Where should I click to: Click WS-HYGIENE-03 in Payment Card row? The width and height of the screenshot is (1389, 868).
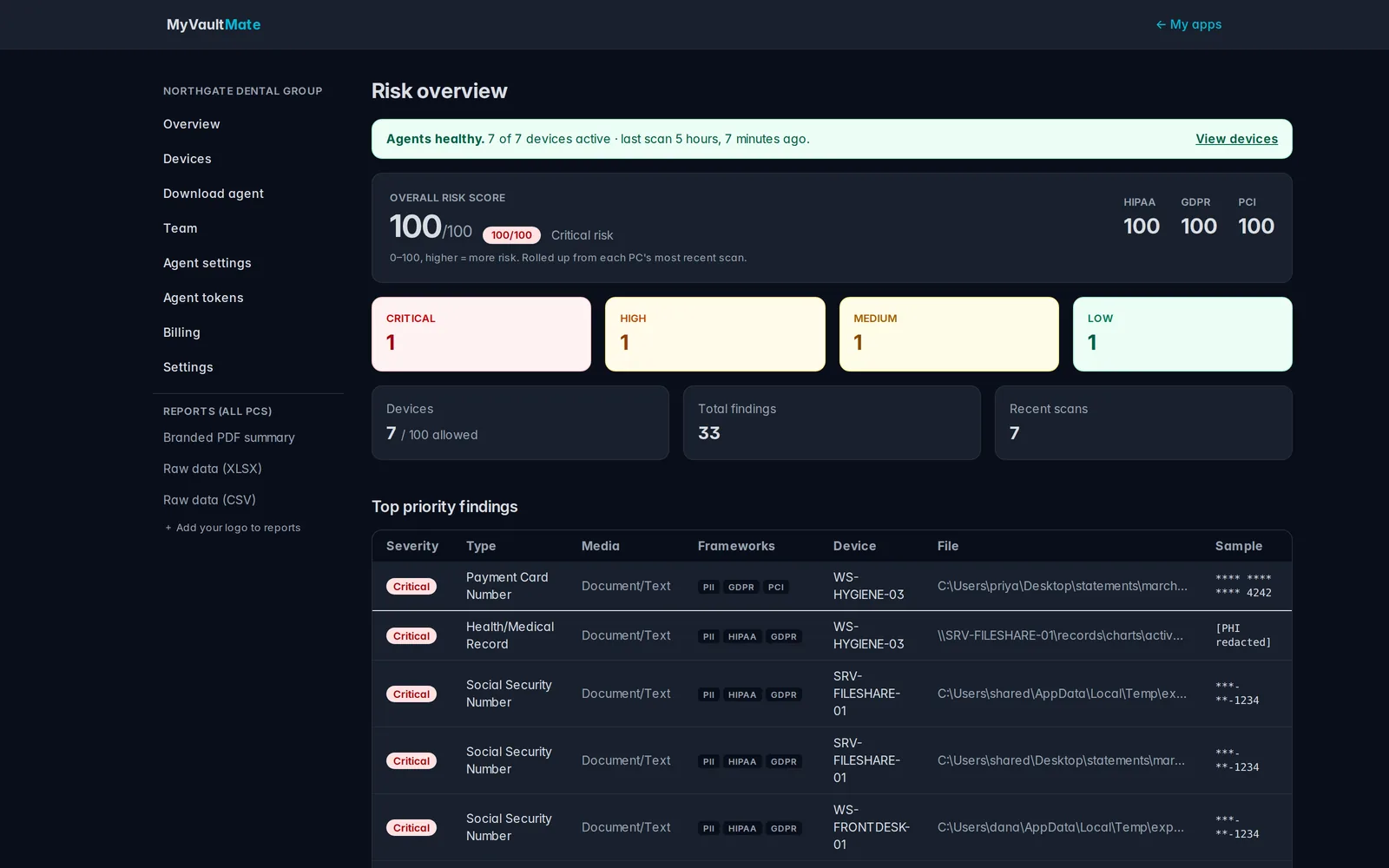[x=869, y=586]
